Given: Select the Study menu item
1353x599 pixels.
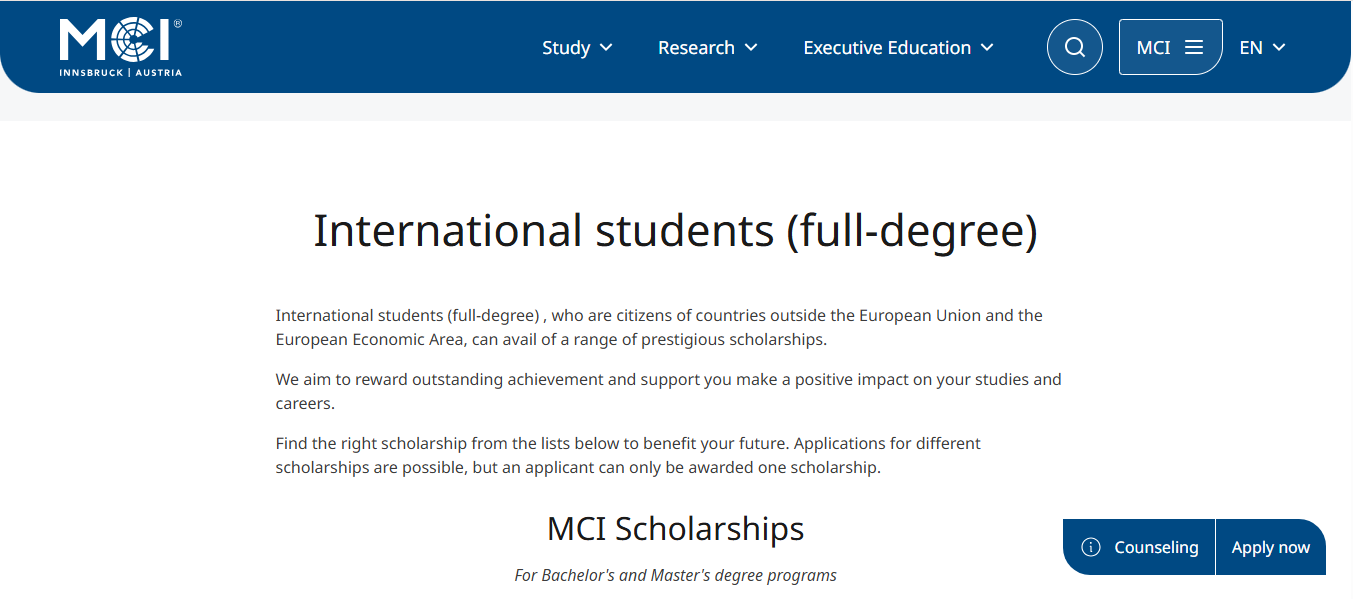Looking at the screenshot, I should (566, 47).
